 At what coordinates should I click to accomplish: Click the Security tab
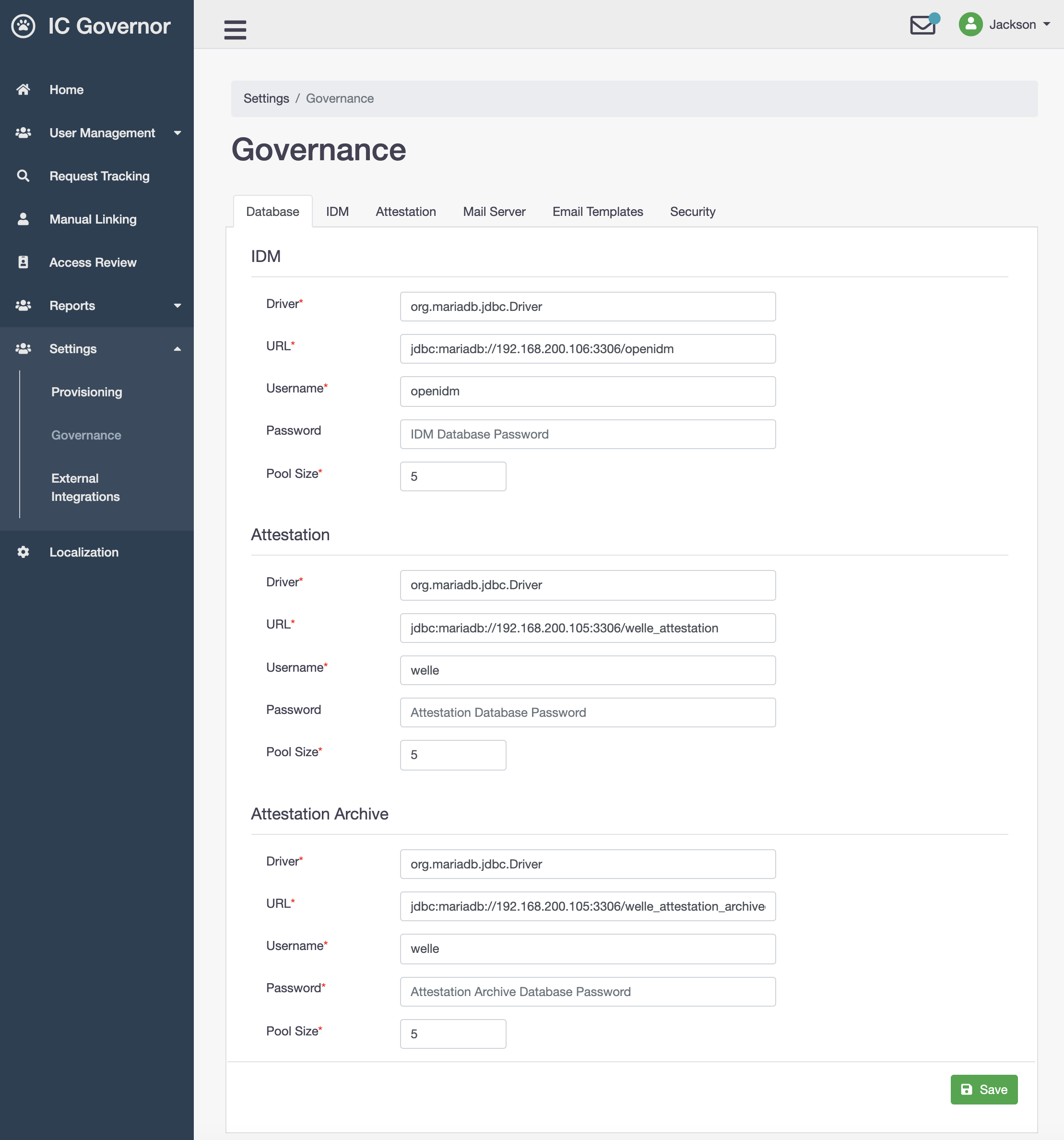693,211
